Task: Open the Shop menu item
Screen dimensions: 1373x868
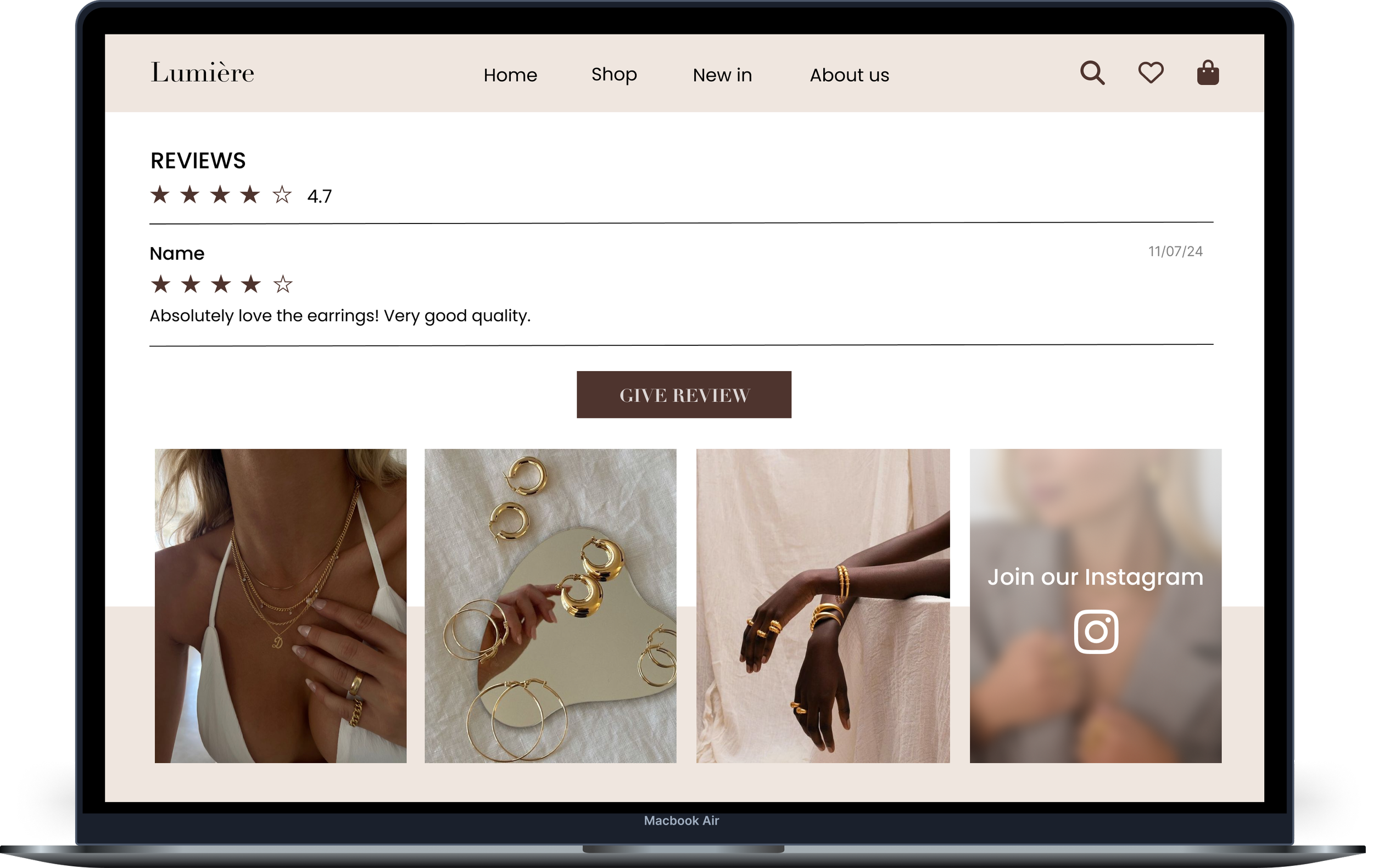Action: [x=613, y=75]
